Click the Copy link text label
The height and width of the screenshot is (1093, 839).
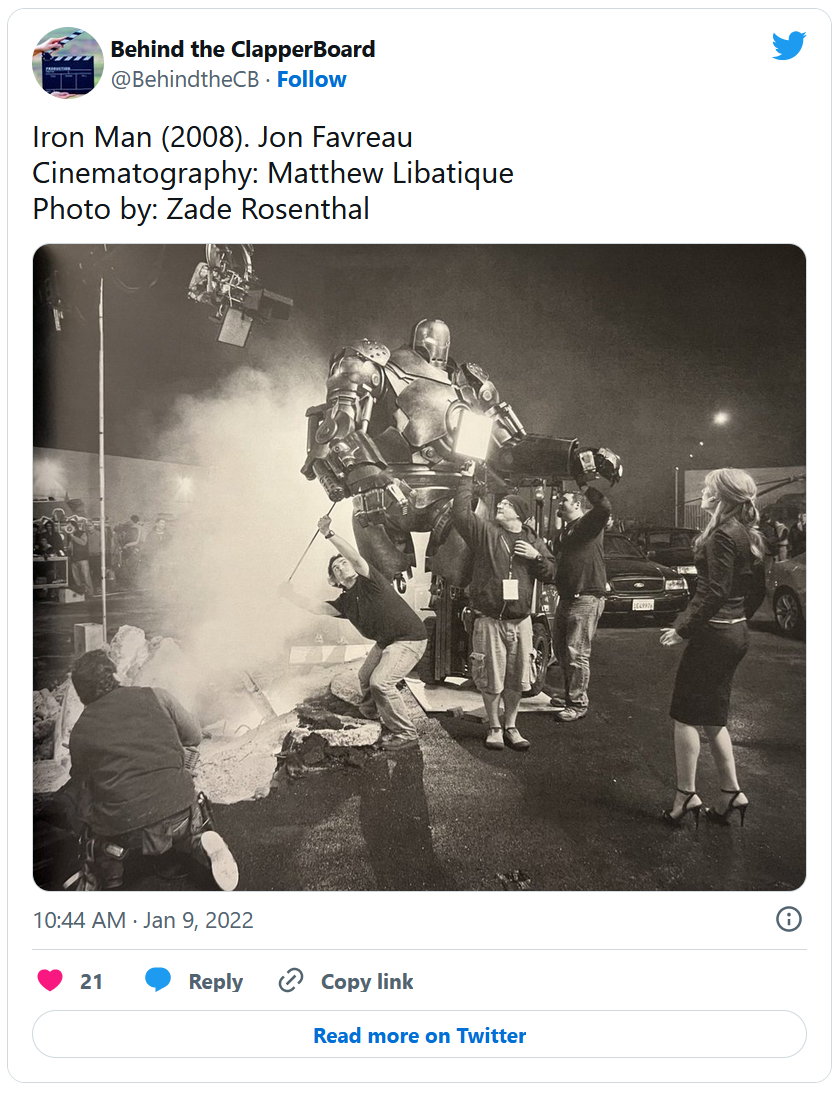pos(367,982)
